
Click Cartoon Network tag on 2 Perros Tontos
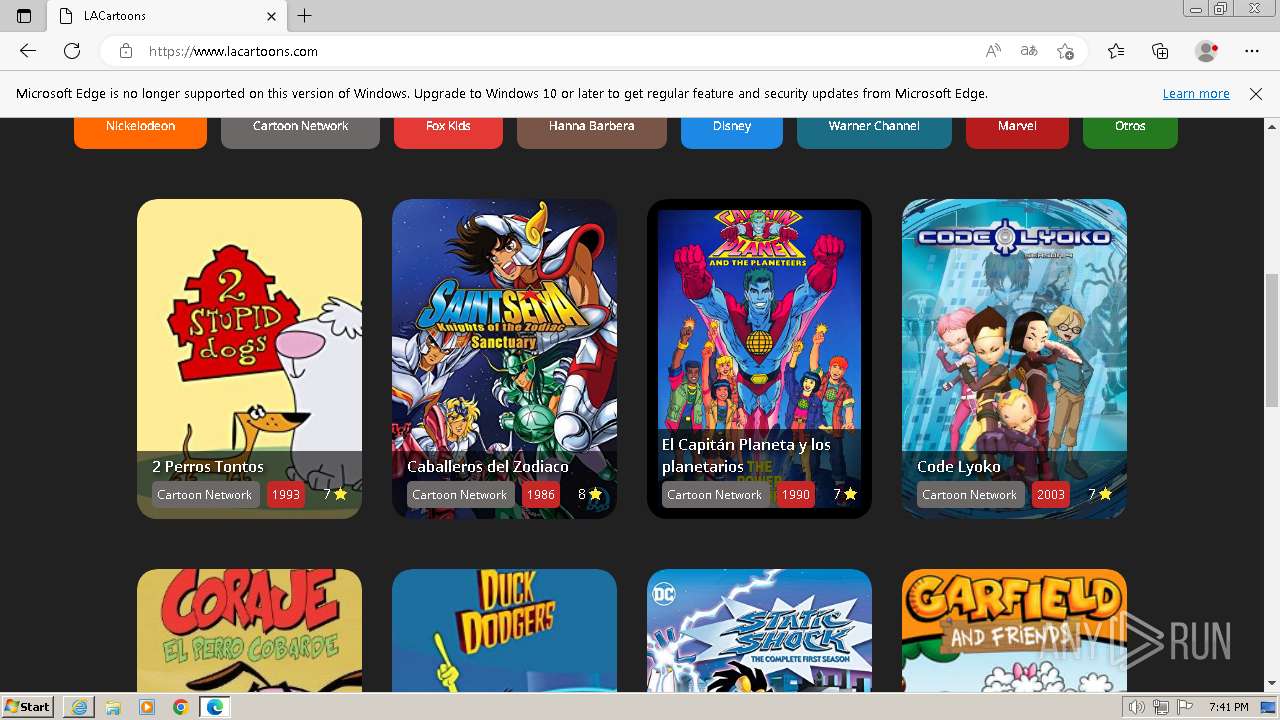(205, 494)
